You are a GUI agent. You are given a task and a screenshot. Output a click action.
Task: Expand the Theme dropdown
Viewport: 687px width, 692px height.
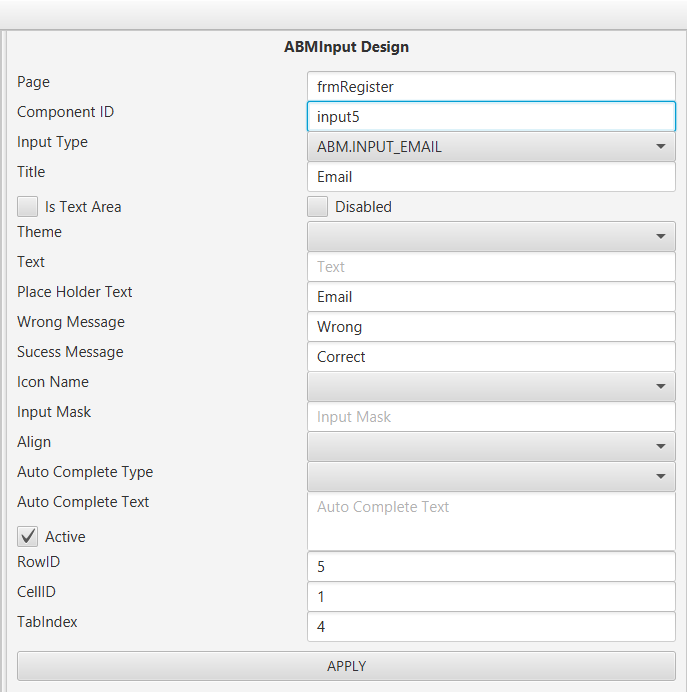pyautogui.click(x=490, y=237)
